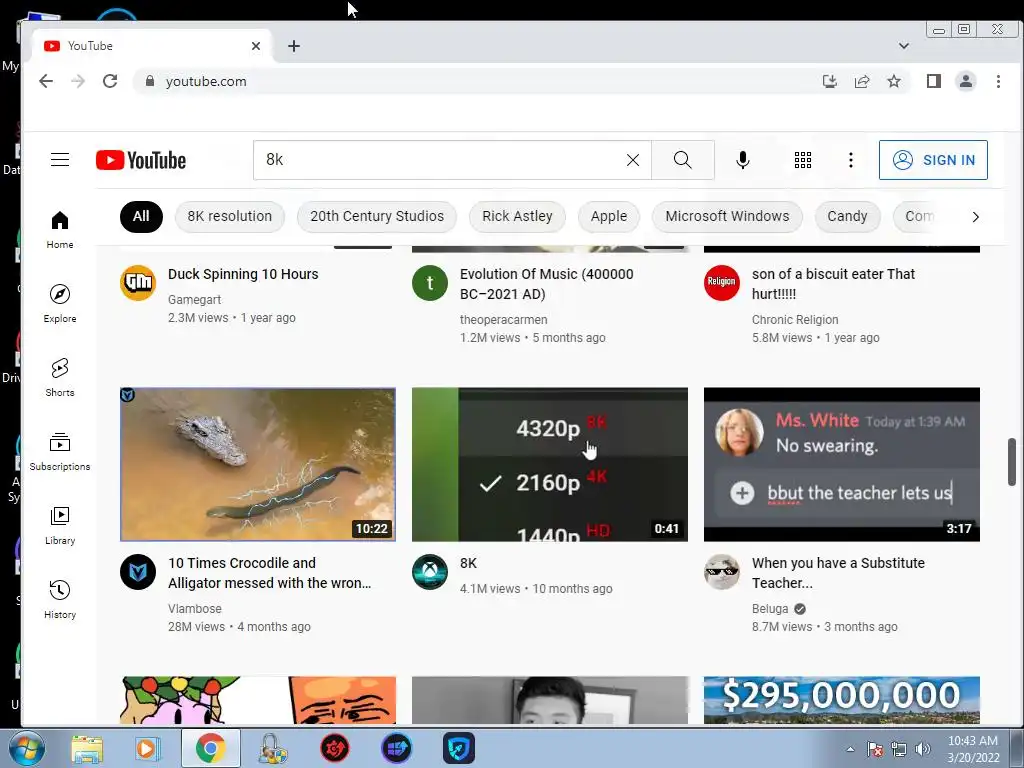
Task: Click the taskbar volume speaker icon
Action: point(923,749)
